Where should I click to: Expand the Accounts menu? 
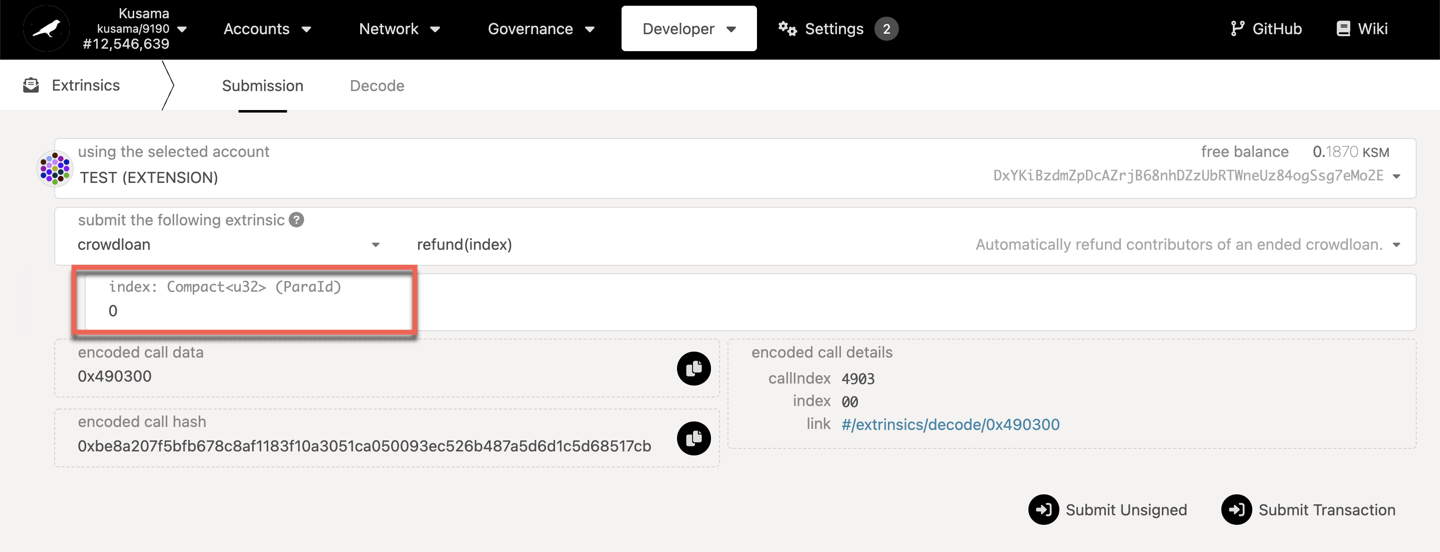(267, 29)
